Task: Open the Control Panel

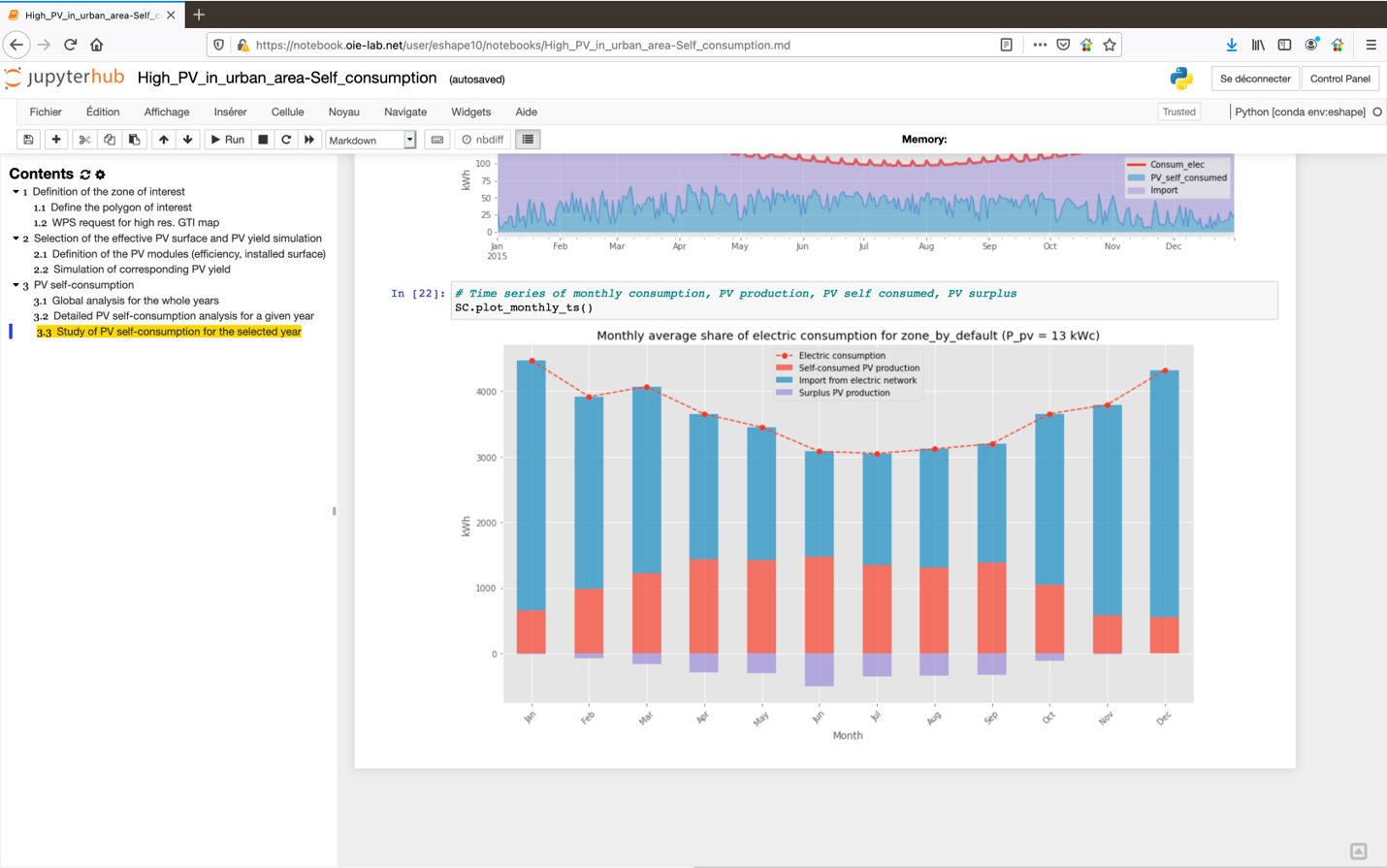Action: [1339, 79]
